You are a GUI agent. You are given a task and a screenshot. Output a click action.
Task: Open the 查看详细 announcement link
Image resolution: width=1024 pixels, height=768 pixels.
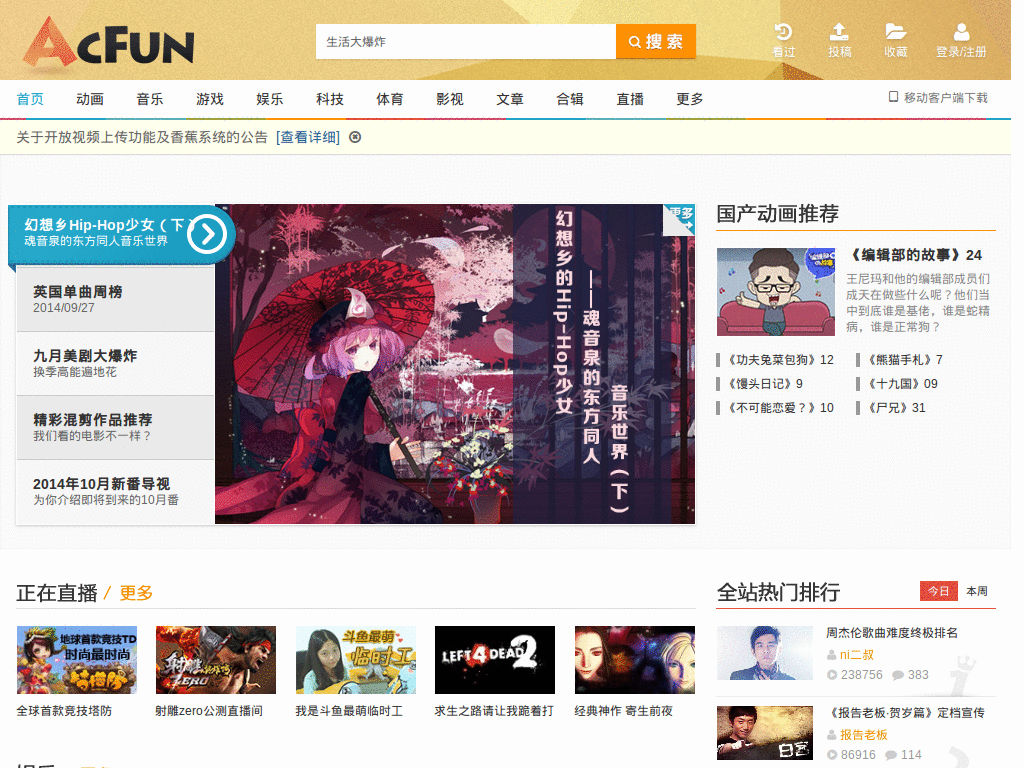pyautogui.click(x=310, y=137)
